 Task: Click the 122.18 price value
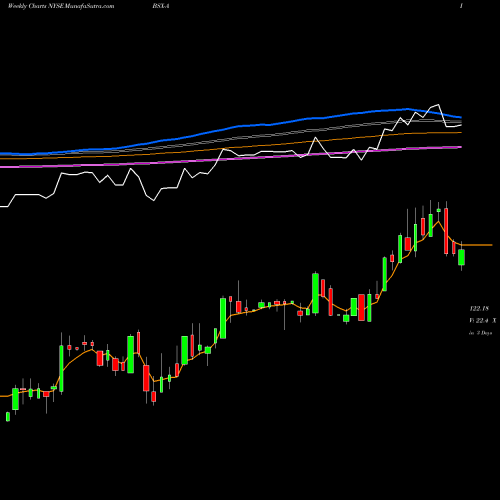(x=479, y=309)
